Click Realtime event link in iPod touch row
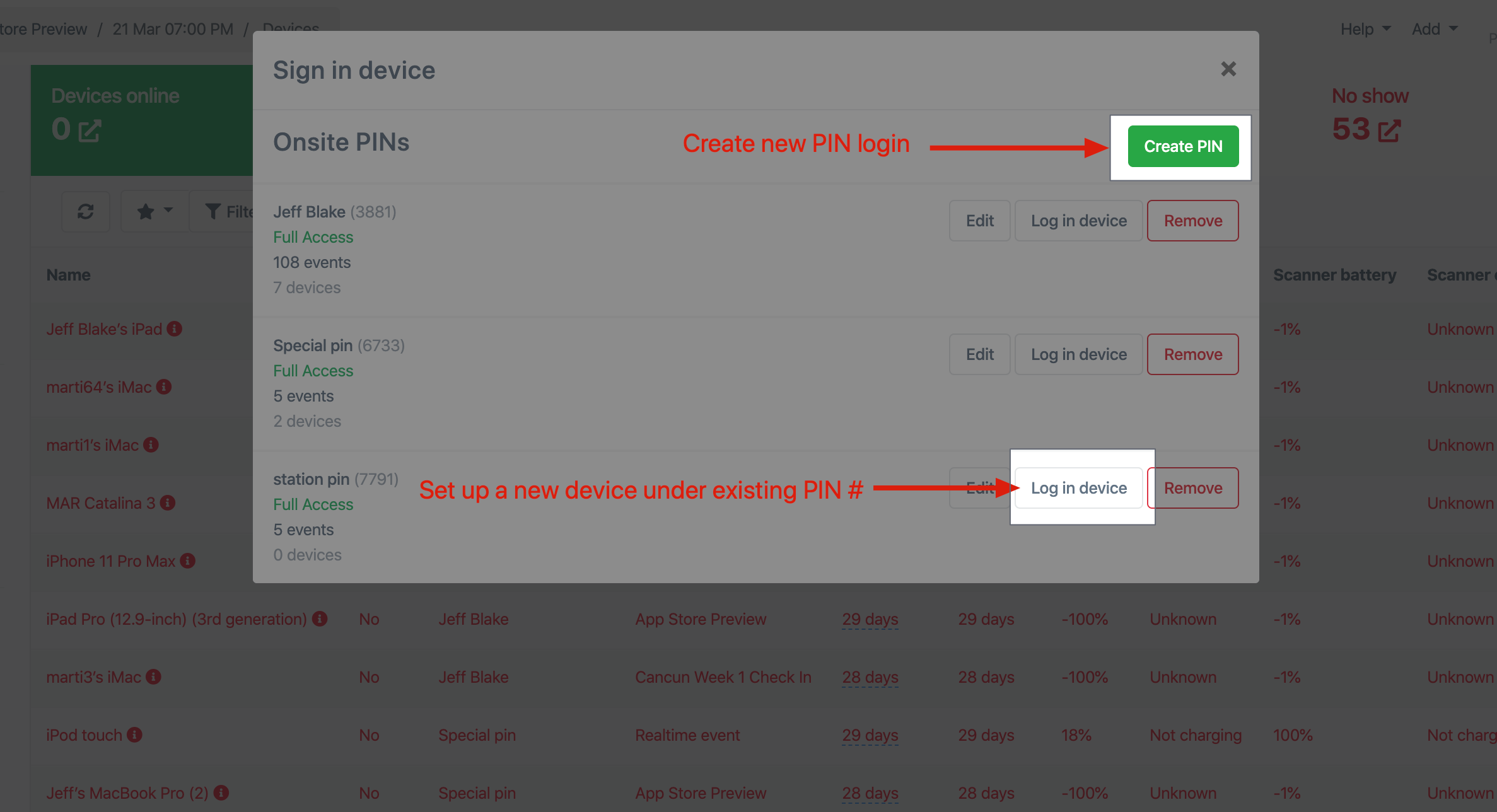This screenshot has height=812, width=1497. tap(687, 735)
